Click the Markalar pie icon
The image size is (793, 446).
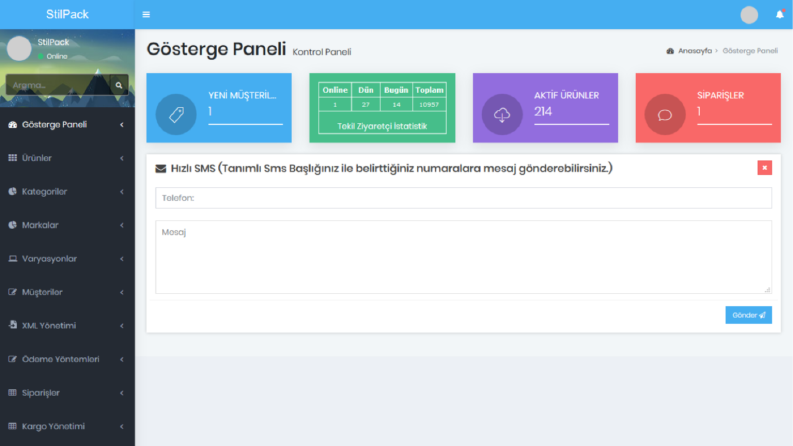(x=13, y=225)
